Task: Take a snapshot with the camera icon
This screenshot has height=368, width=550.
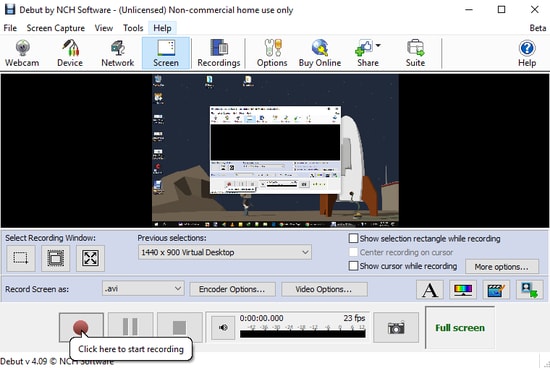Action: pos(396,328)
